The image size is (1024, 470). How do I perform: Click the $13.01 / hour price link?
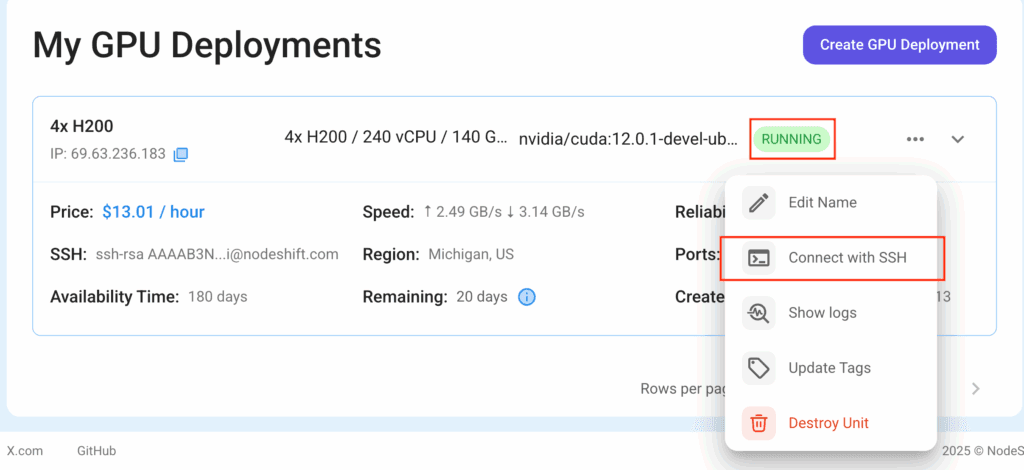tap(153, 212)
